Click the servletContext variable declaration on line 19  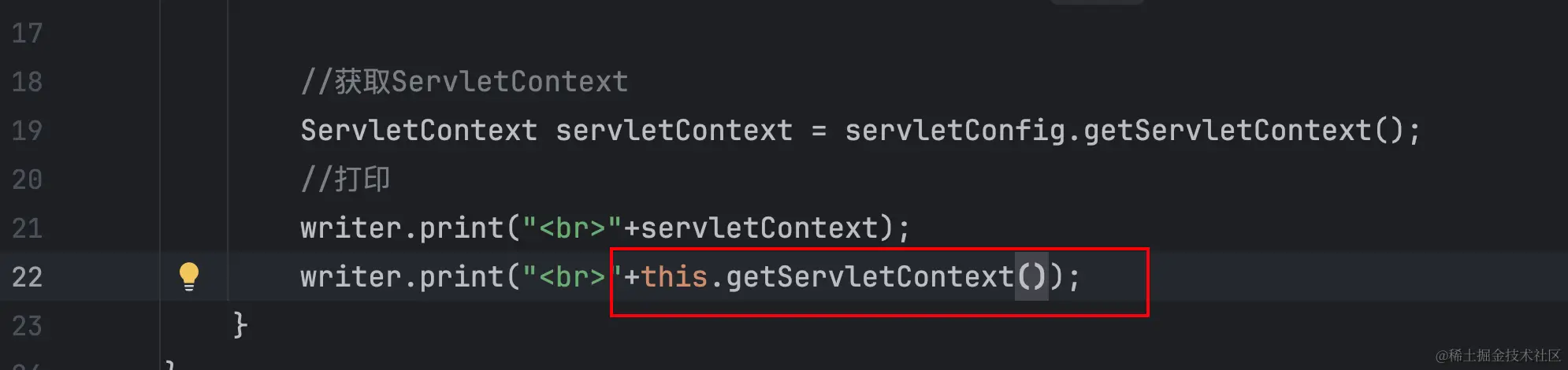674,131
